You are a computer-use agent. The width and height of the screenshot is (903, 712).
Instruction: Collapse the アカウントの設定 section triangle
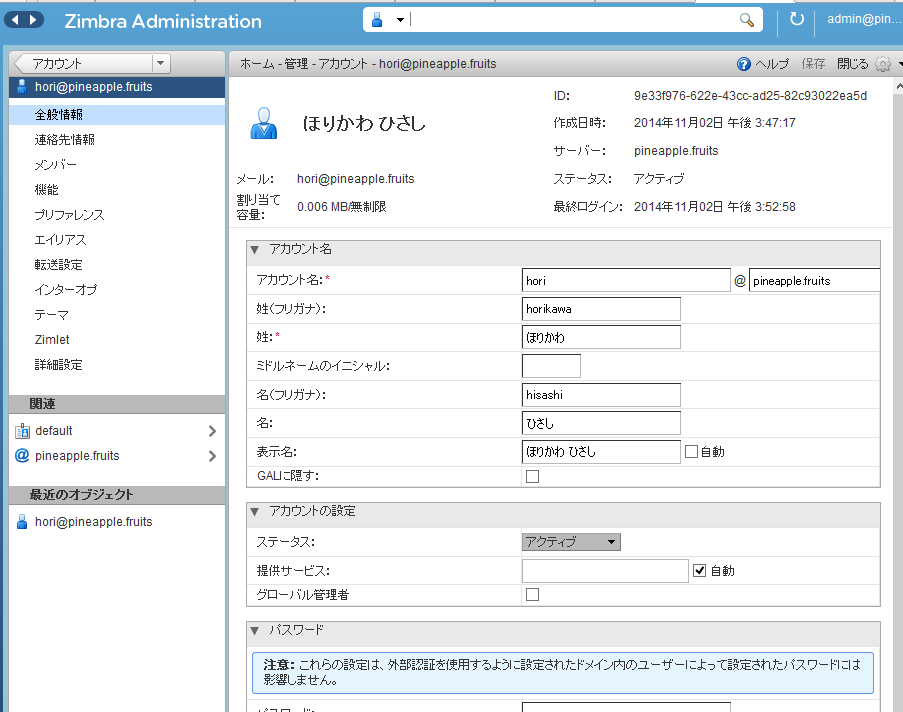click(255, 512)
